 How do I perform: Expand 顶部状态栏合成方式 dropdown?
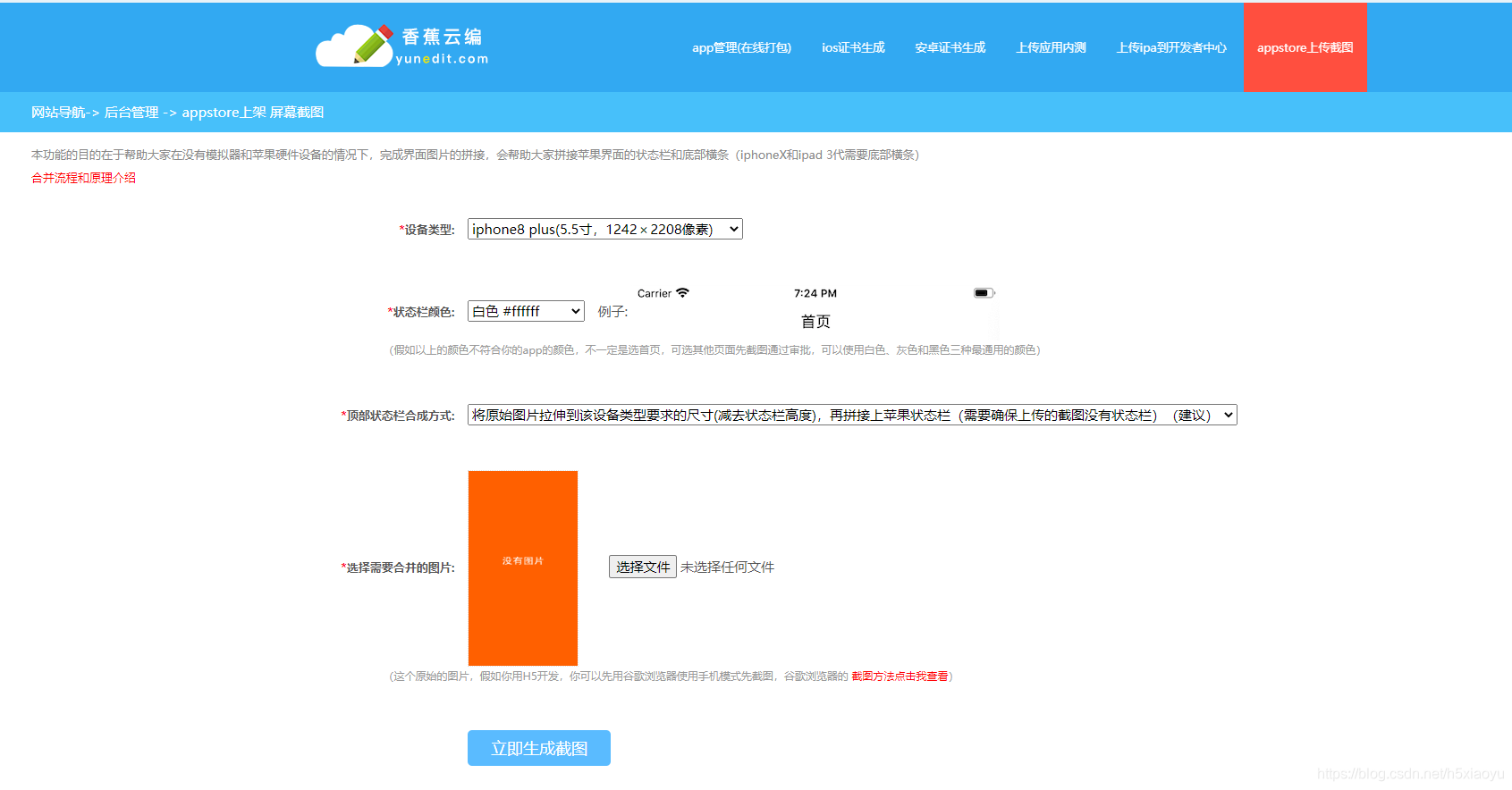pyautogui.click(x=852, y=415)
